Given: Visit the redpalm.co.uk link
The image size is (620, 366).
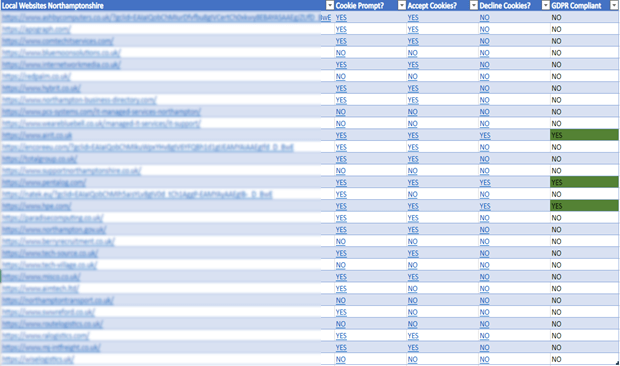Looking at the screenshot, I should pos(36,76).
